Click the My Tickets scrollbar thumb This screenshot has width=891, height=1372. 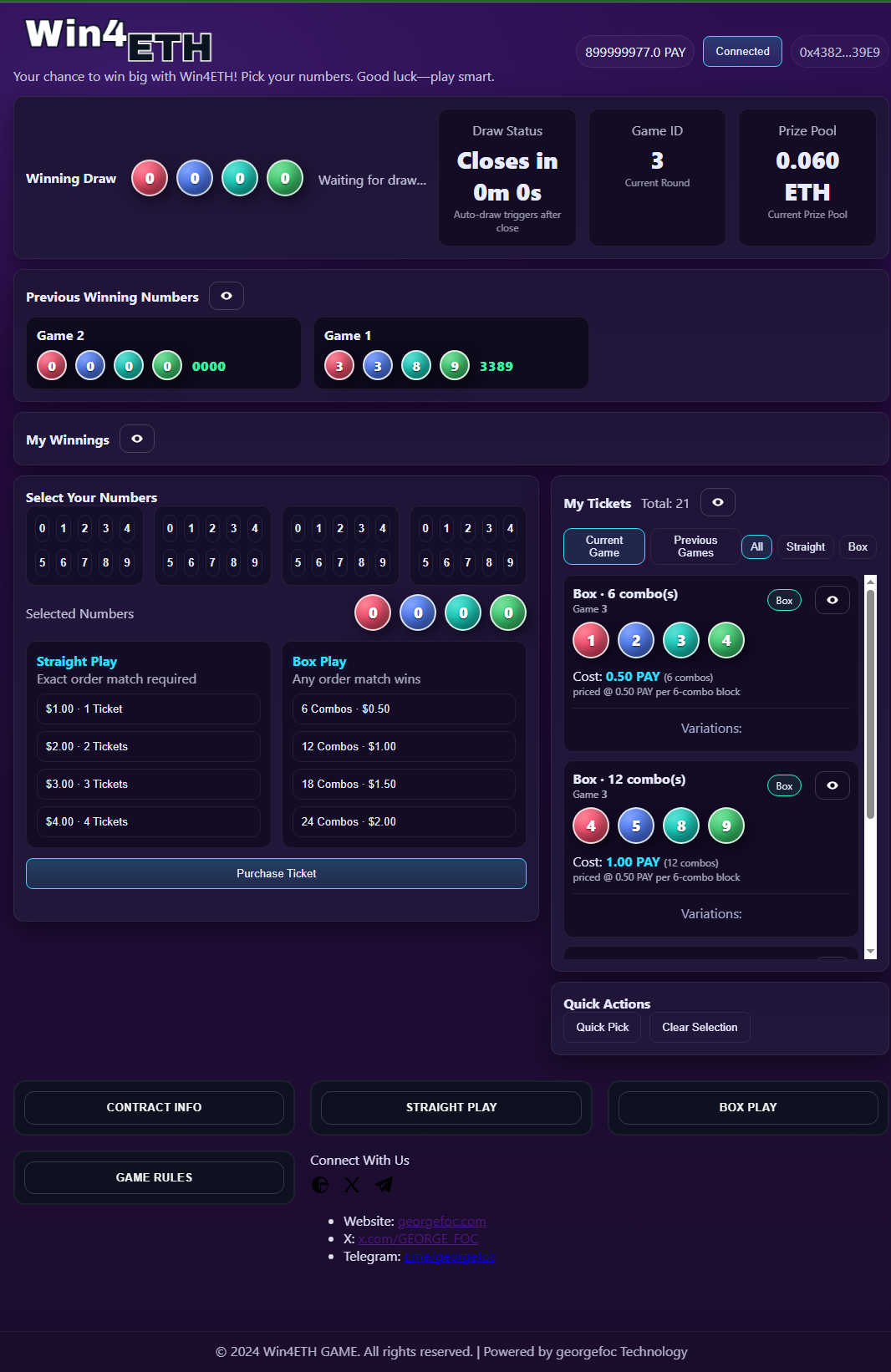870,704
